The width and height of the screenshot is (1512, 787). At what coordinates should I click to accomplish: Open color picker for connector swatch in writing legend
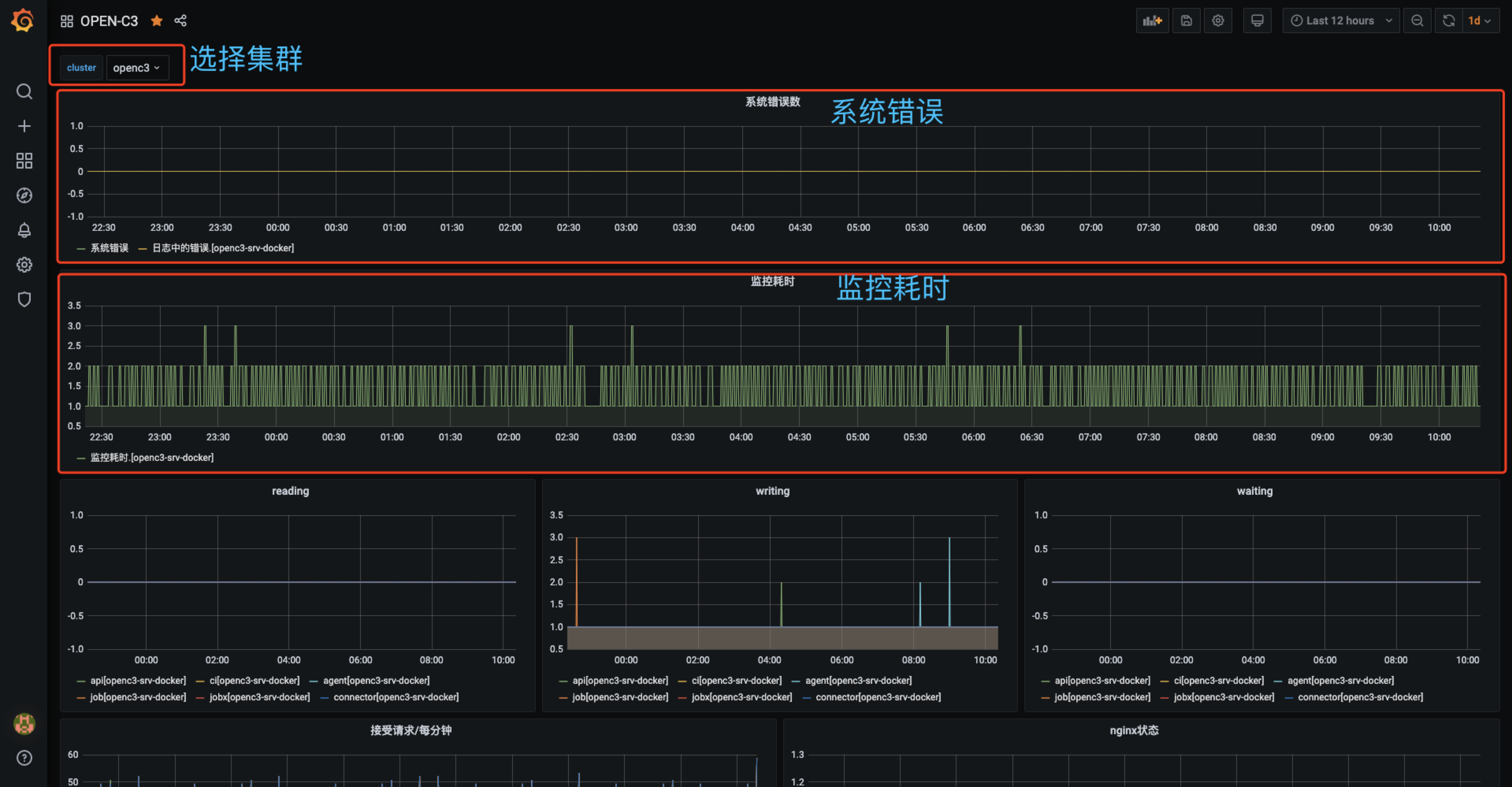[807, 698]
